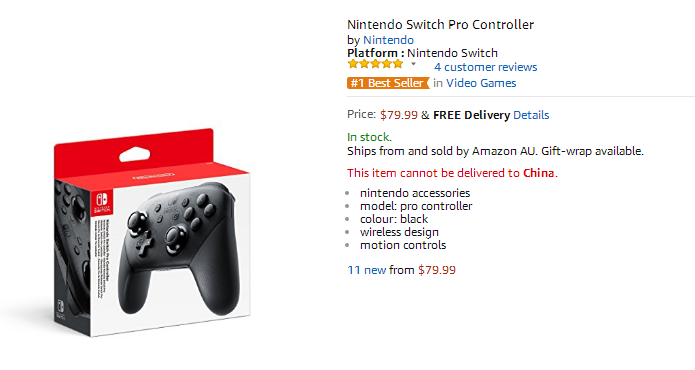Expand the rating breakdown dropdown arrow
The width and height of the screenshot is (695, 370).
414,64
